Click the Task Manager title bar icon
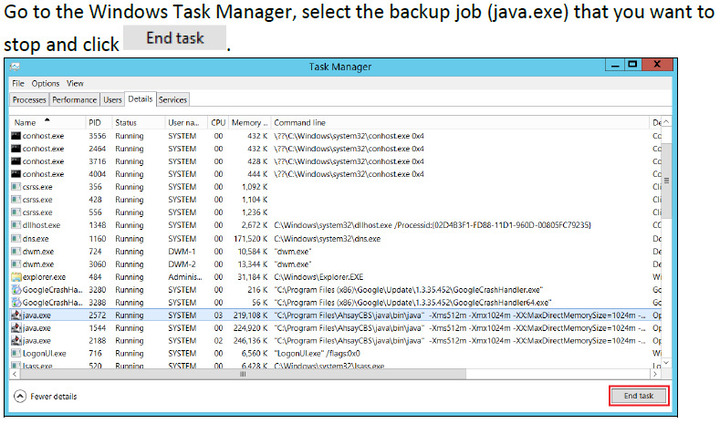720x424 pixels. 15,66
